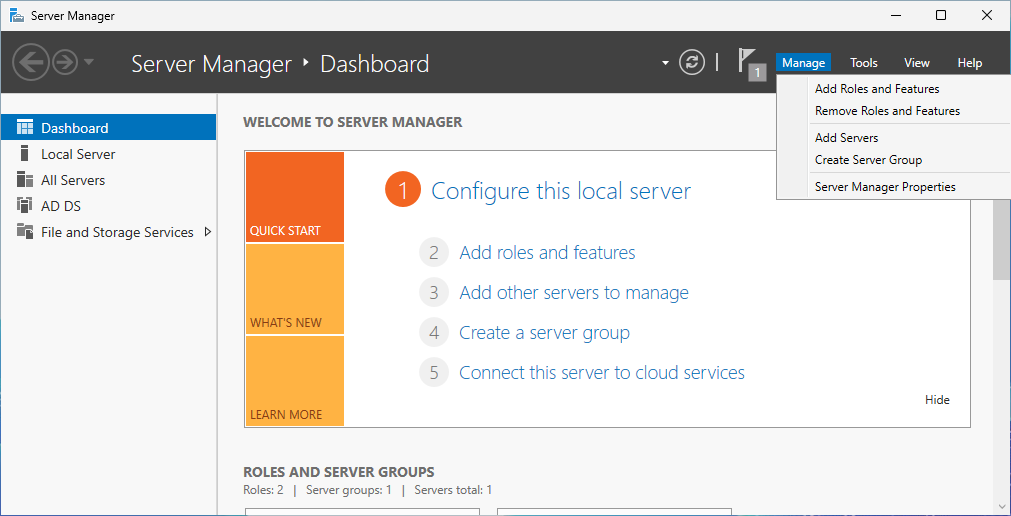
Task: Click the 'Servers total: 1' text
Action: 453,490
